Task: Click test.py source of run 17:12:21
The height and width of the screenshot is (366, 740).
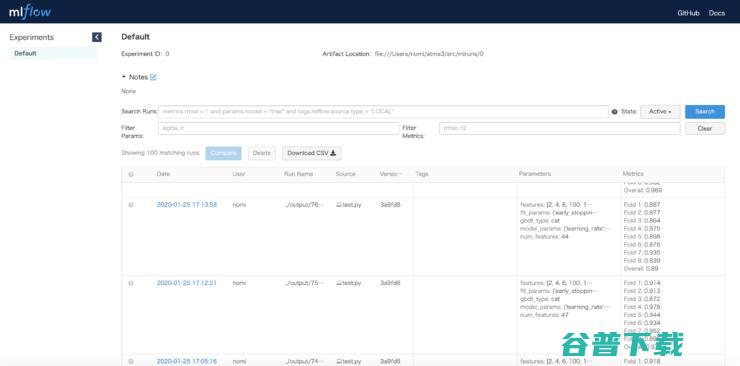Action: pos(349,283)
